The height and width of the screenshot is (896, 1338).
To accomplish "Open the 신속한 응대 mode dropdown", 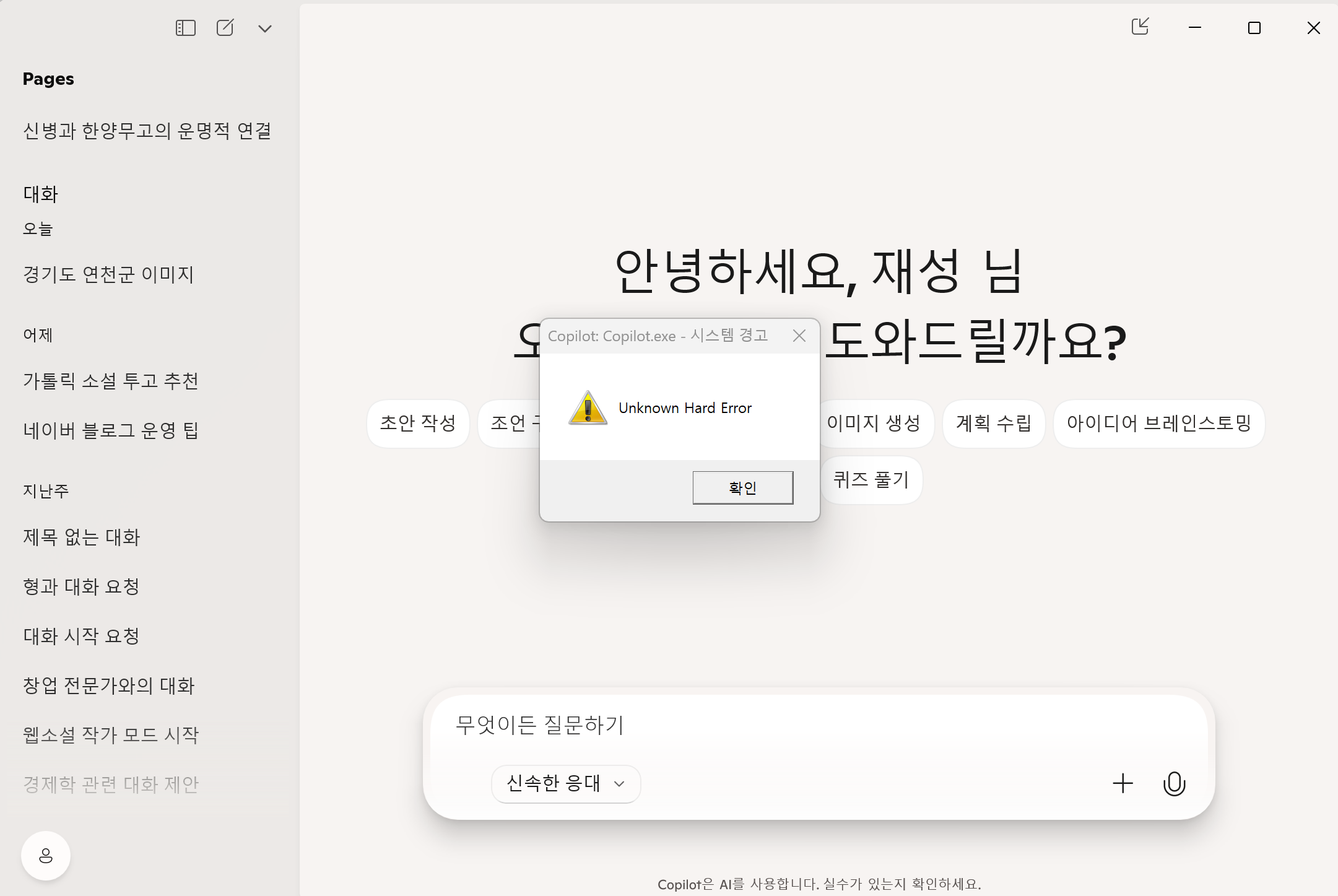I will coord(566,784).
